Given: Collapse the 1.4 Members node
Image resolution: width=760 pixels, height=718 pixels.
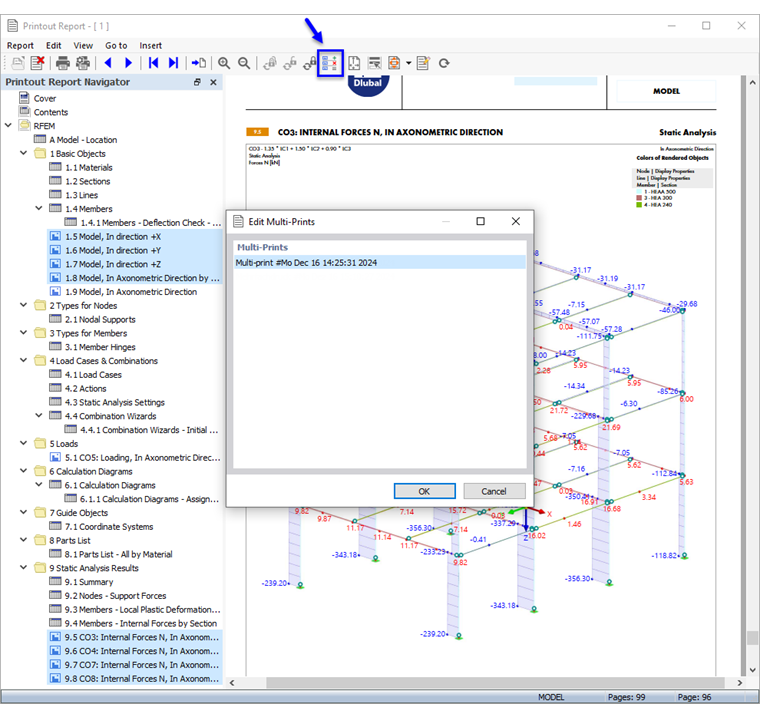Looking at the screenshot, I should click(x=39, y=208).
